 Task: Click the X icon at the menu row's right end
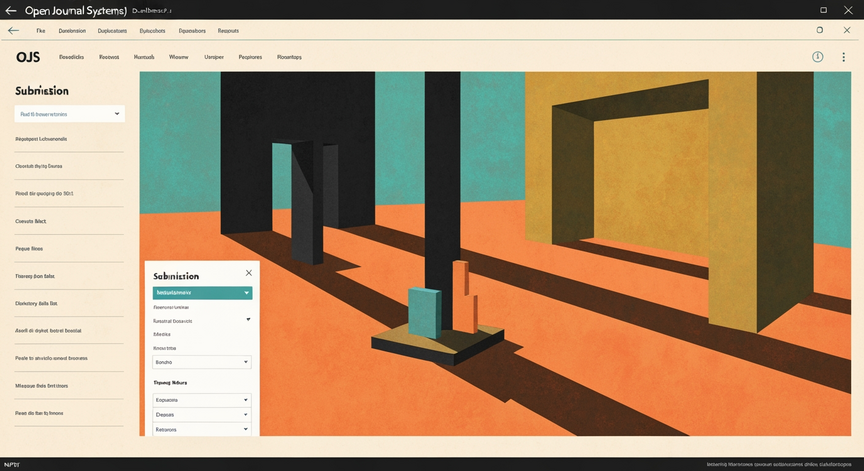pos(847,30)
